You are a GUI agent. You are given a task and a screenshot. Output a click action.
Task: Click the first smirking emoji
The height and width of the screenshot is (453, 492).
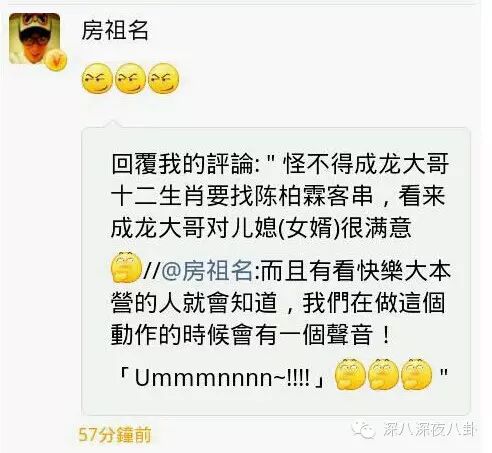97,78
